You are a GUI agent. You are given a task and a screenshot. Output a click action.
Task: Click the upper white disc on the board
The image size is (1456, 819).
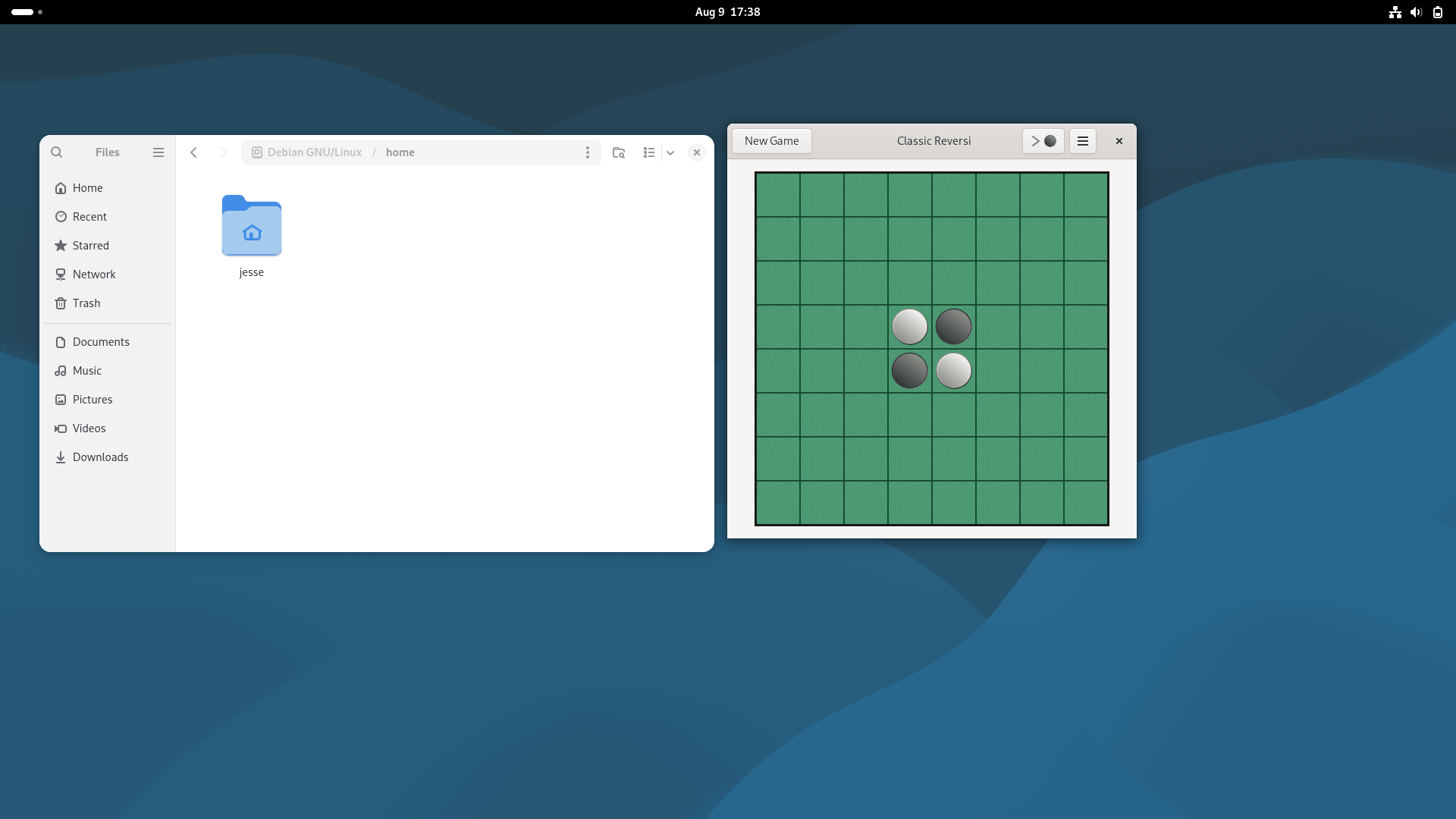click(910, 327)
